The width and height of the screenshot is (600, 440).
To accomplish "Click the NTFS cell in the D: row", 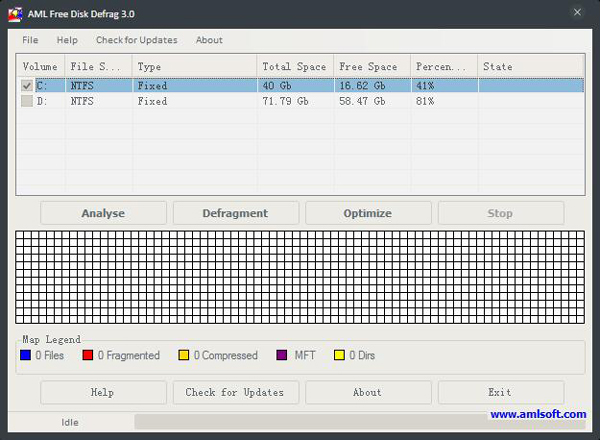I will [82, 101].
